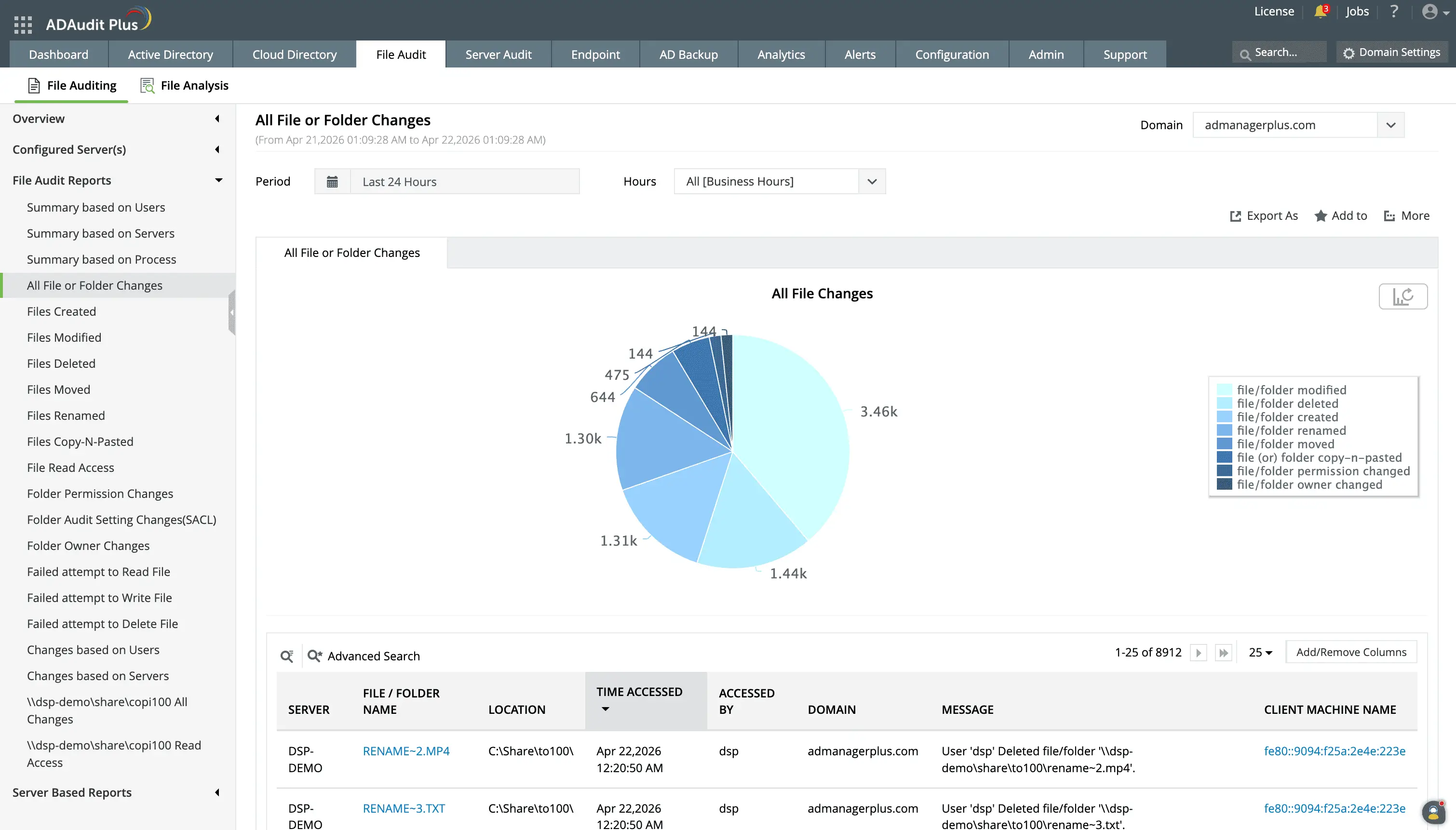This screenshot has height=830, width=1456.
Task: Toggle the file/folder deleted legend swatch
Action: (x=1224, y=403)
